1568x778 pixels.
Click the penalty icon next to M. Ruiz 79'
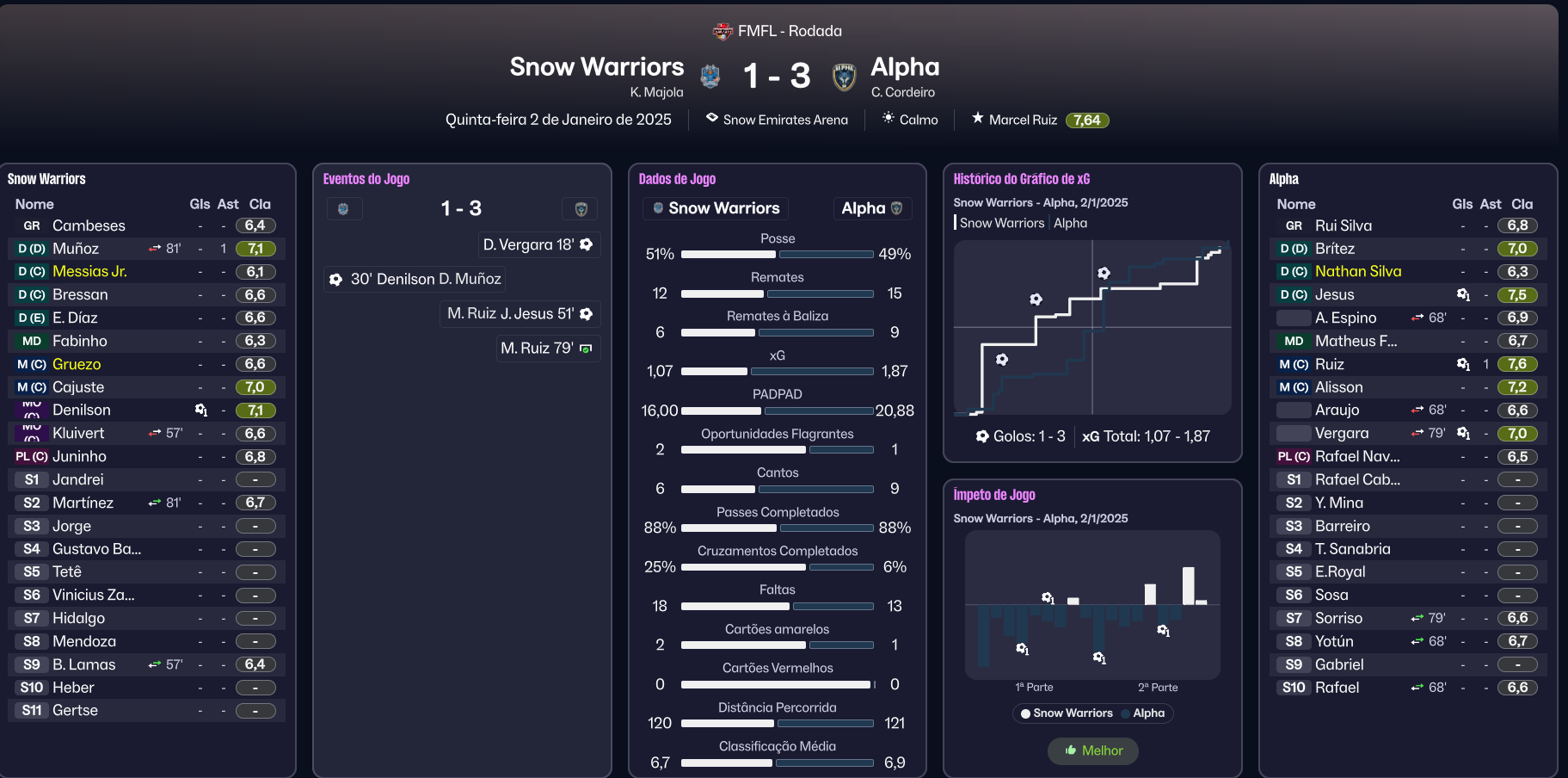click(x=587, y=349)
